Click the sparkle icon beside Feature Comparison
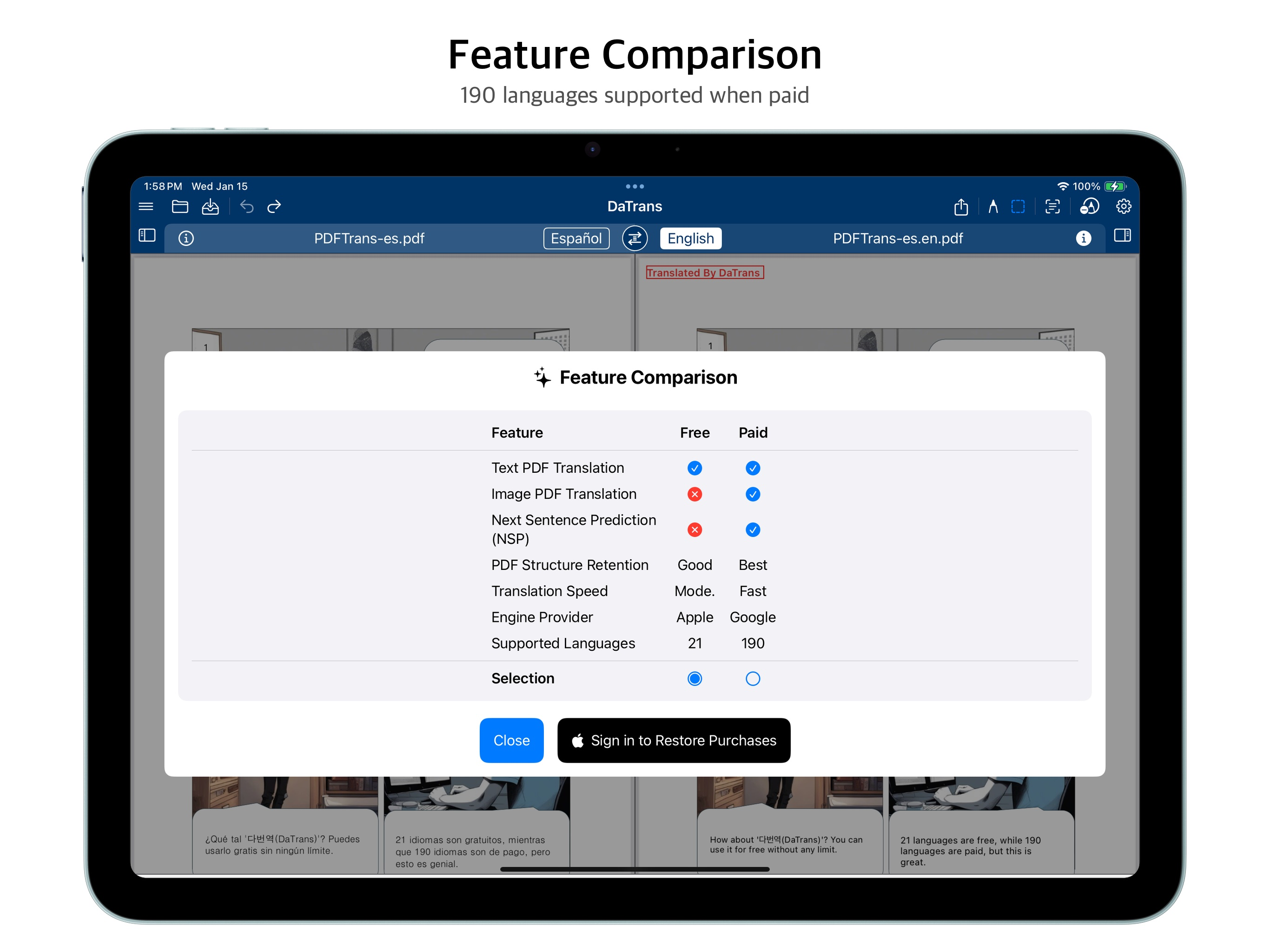1270x952 pixels. pos(542,377)
